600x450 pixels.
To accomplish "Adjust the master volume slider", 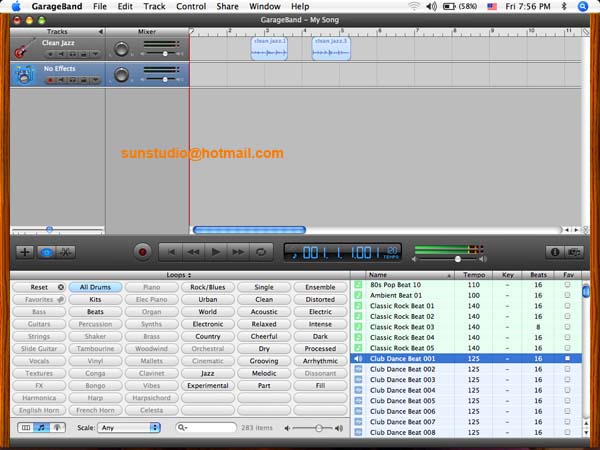I will click(458, 259).
